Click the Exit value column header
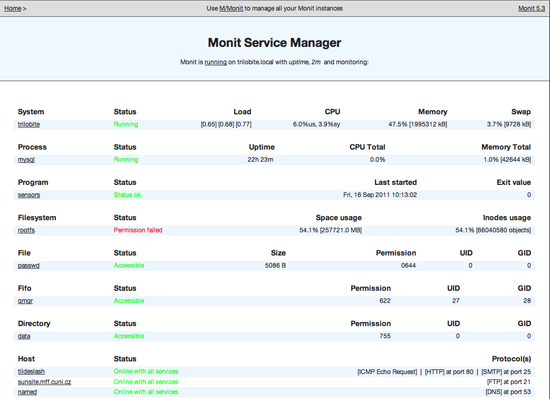 coord(514,182)
